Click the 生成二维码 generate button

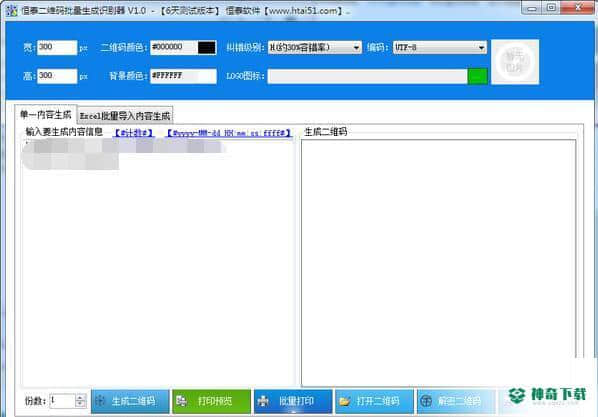tap(130, 401)
